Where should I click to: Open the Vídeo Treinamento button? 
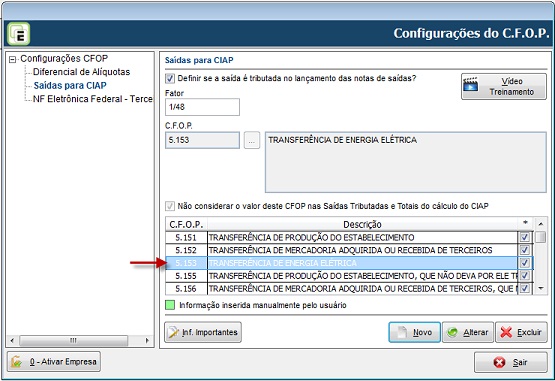(504, 86)
